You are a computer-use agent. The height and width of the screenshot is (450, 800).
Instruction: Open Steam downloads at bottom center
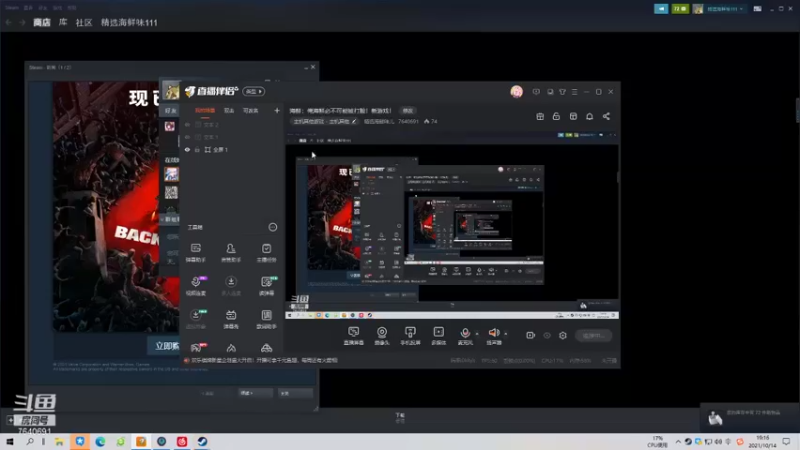[x=400, y=417]
